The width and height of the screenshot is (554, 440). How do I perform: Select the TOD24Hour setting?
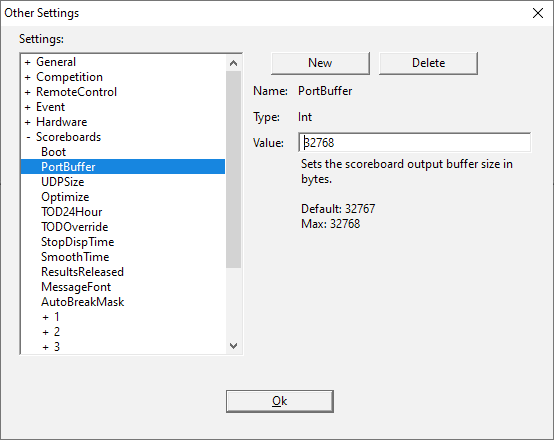click(71, 212)
